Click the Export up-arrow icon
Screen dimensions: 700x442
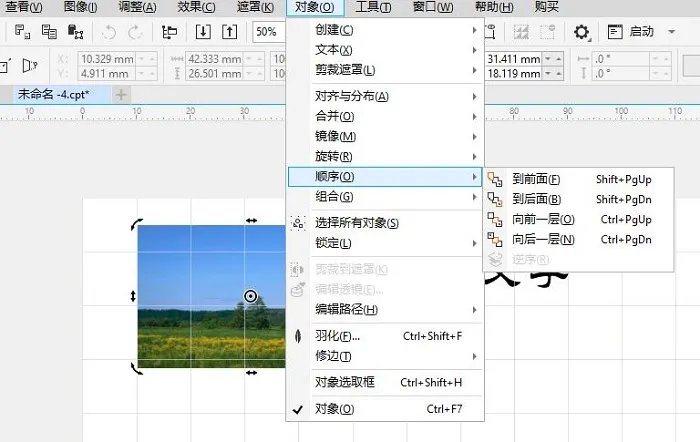(229, 32)
